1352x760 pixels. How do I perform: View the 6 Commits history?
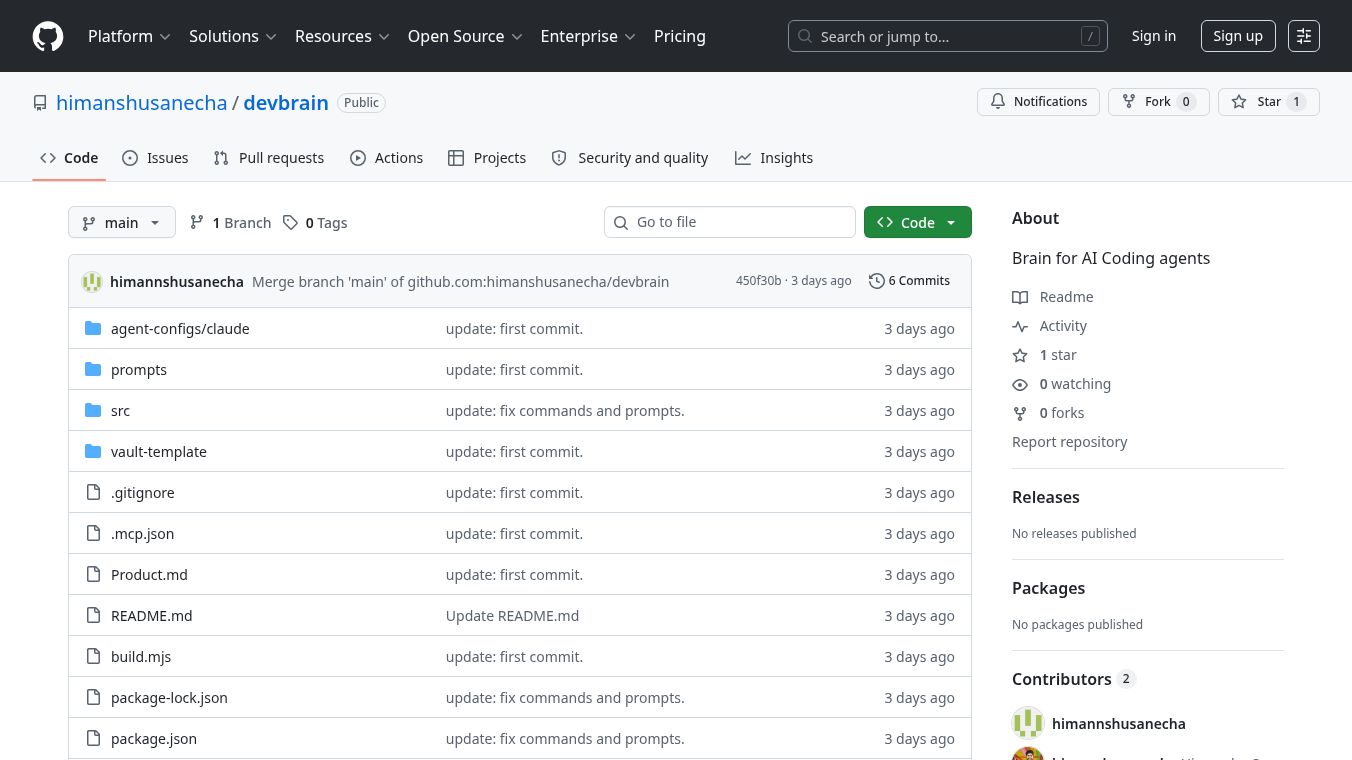(x=909, y=281)
